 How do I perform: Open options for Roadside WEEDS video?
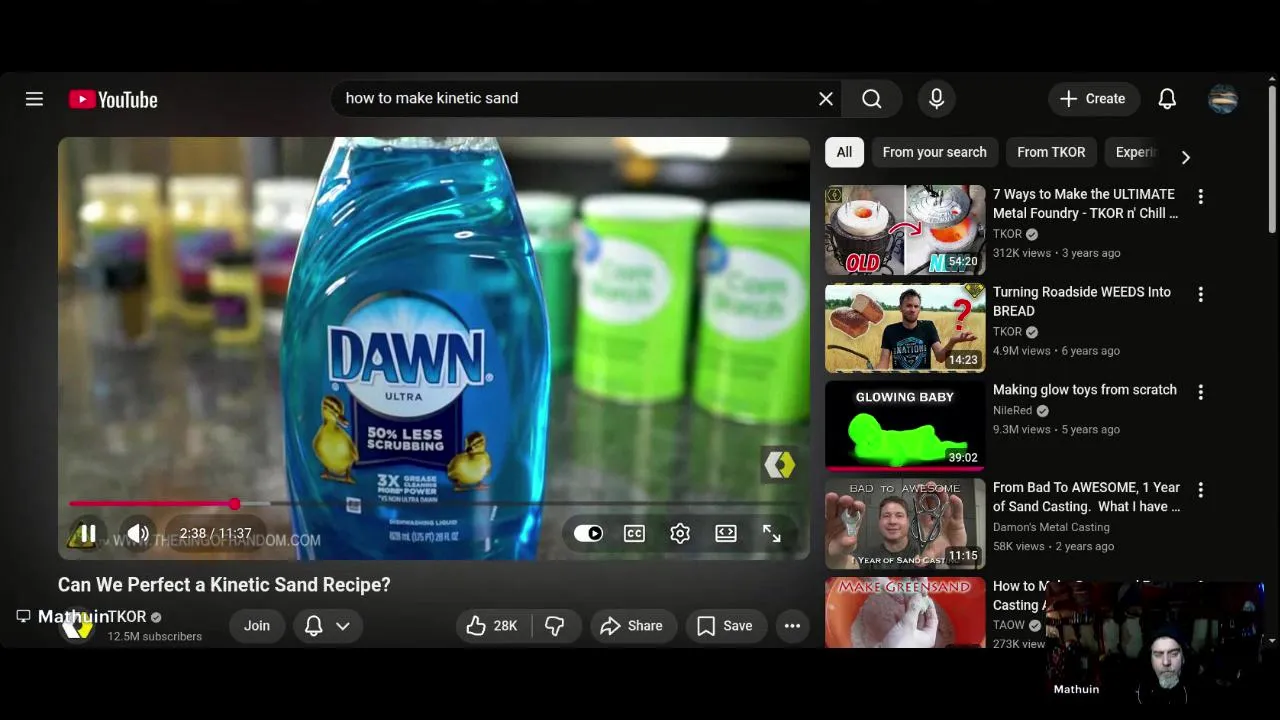[1200, 294]
